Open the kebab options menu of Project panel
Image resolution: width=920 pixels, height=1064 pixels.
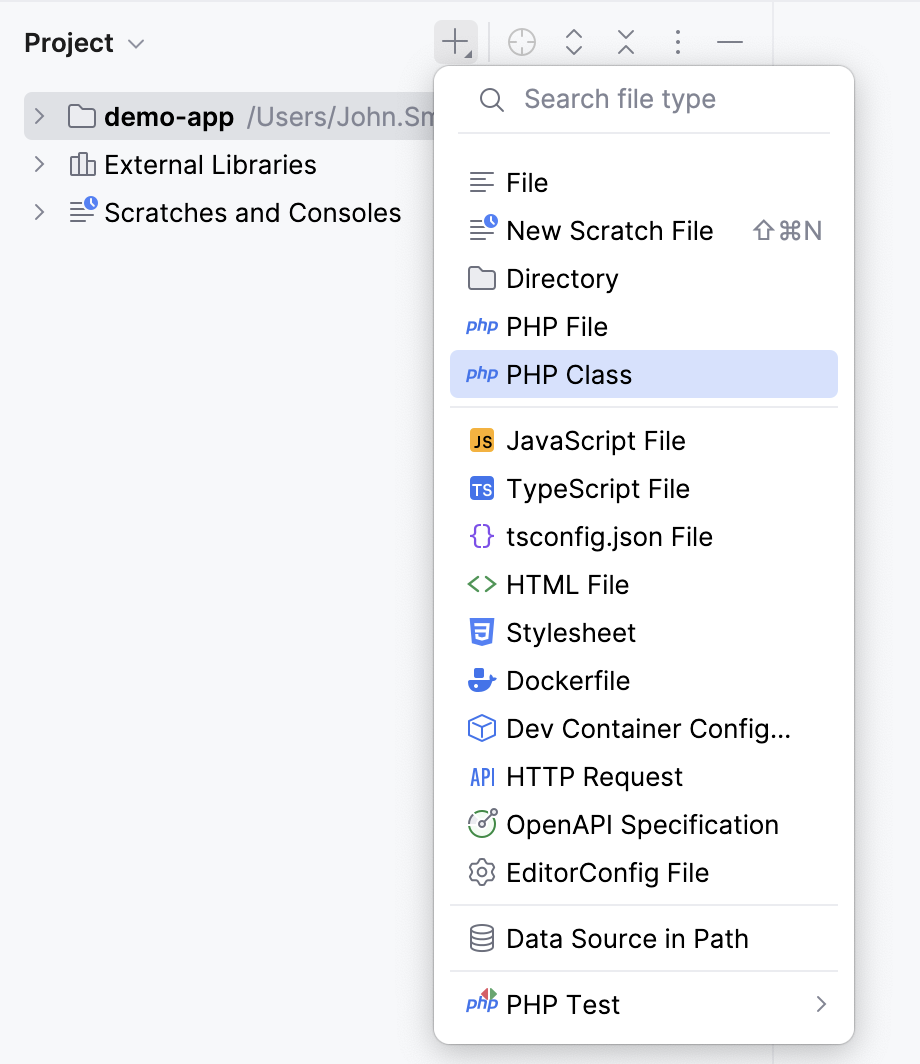(x=677, y=42)
